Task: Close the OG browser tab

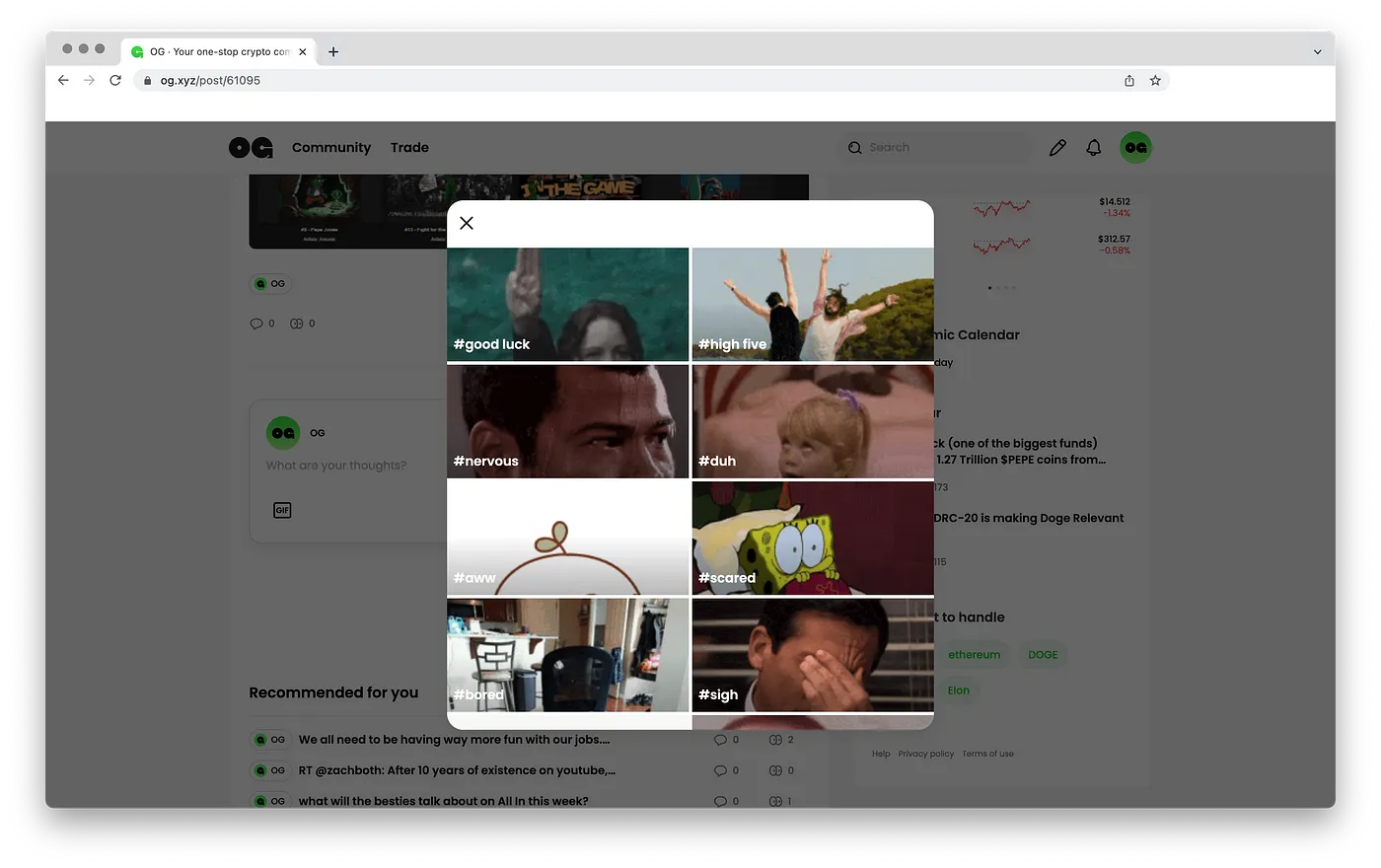Action: (x=303, y=52)
